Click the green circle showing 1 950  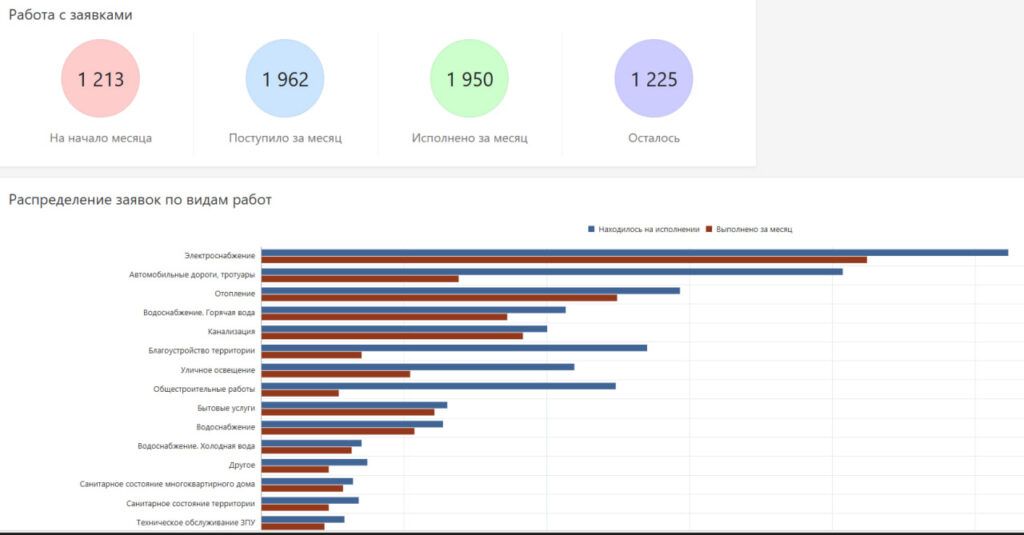(x=469, y=79)
